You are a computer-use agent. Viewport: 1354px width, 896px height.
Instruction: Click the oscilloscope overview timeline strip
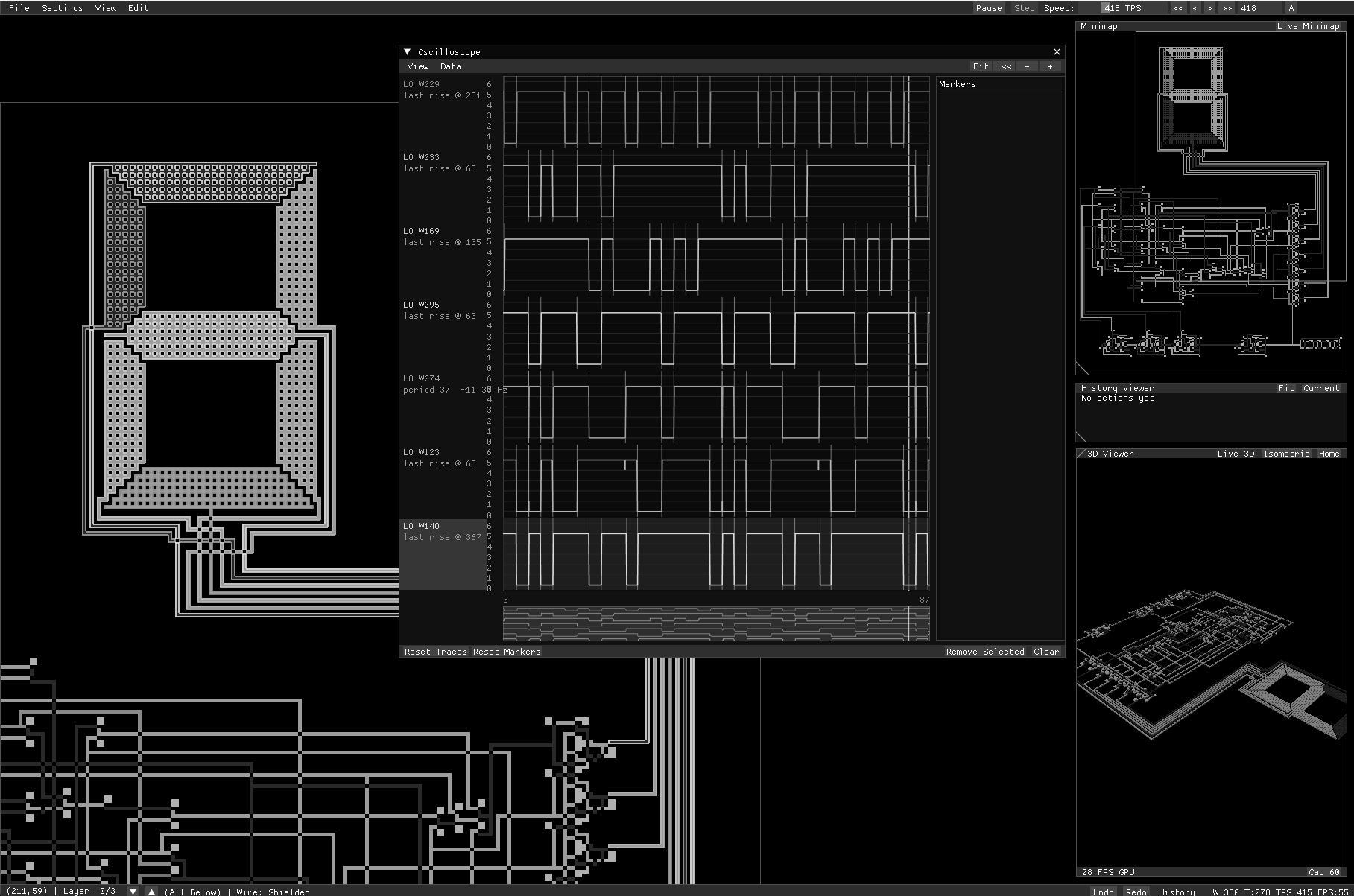(x=716, y=623)
